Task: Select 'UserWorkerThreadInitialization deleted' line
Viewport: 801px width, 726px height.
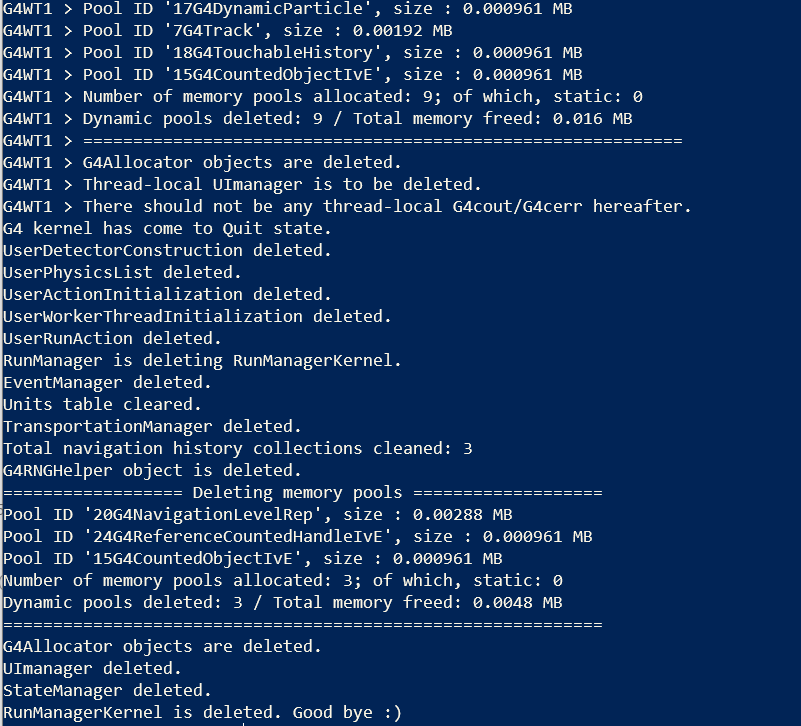Action: [197, 317]
